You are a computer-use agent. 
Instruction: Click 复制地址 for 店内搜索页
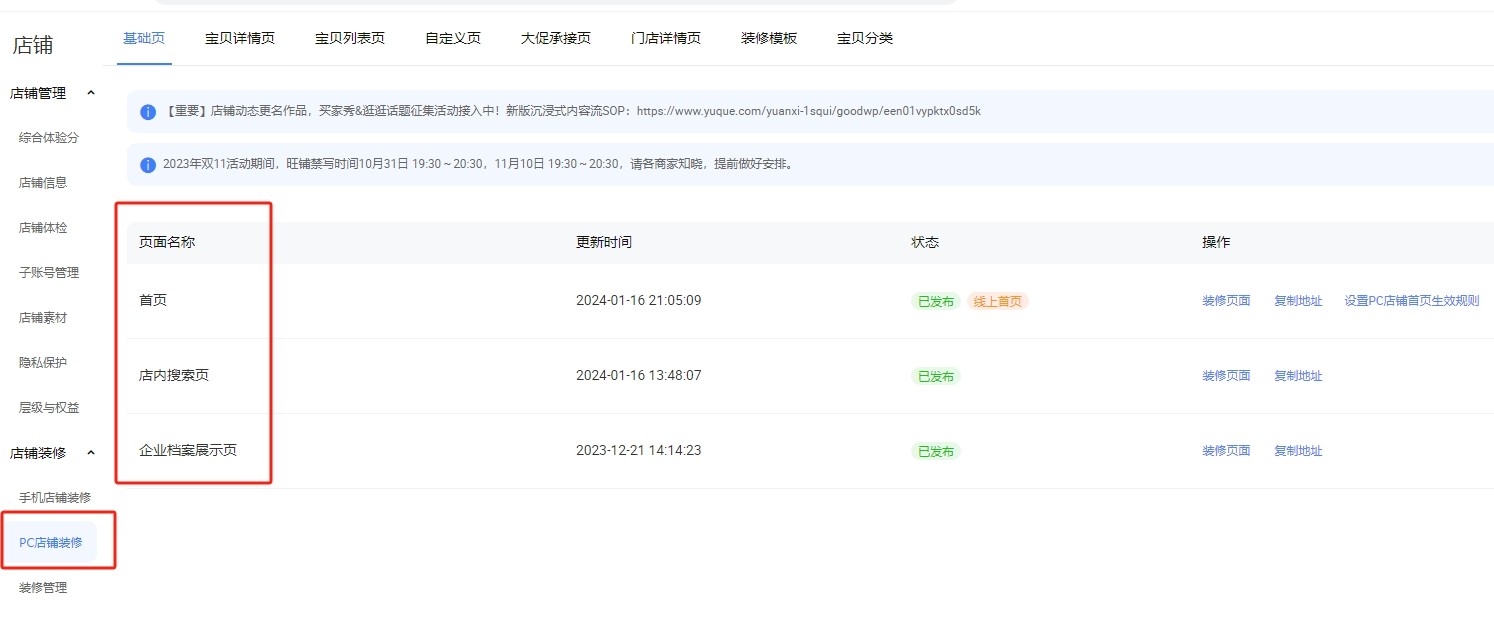(1298, 376)
